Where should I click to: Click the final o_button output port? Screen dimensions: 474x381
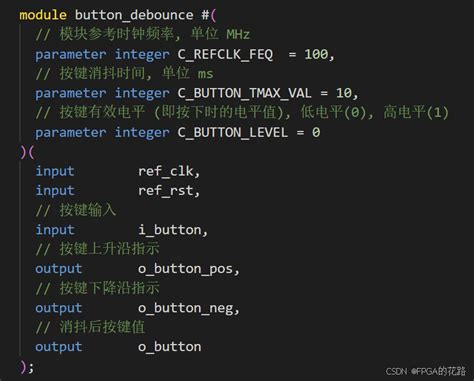coord(170,347)
